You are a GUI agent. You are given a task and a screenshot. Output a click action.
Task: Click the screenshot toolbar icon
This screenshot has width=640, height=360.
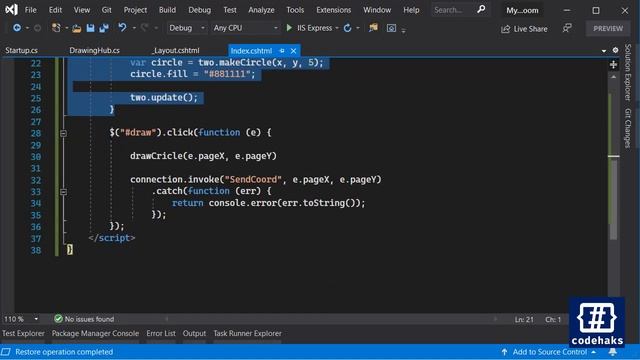click(391, 28)
